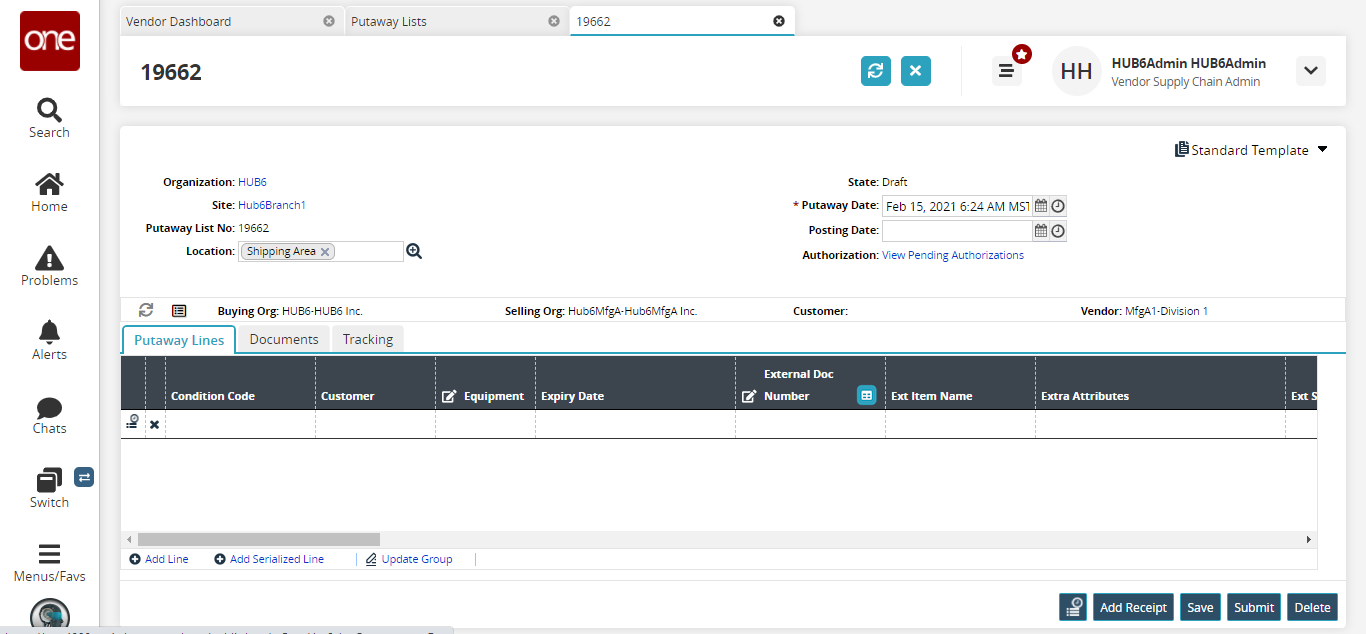The width and height of the screenshot is (1366, 634).
Task: Click the Putaway Date field
Action: point(956,206)
